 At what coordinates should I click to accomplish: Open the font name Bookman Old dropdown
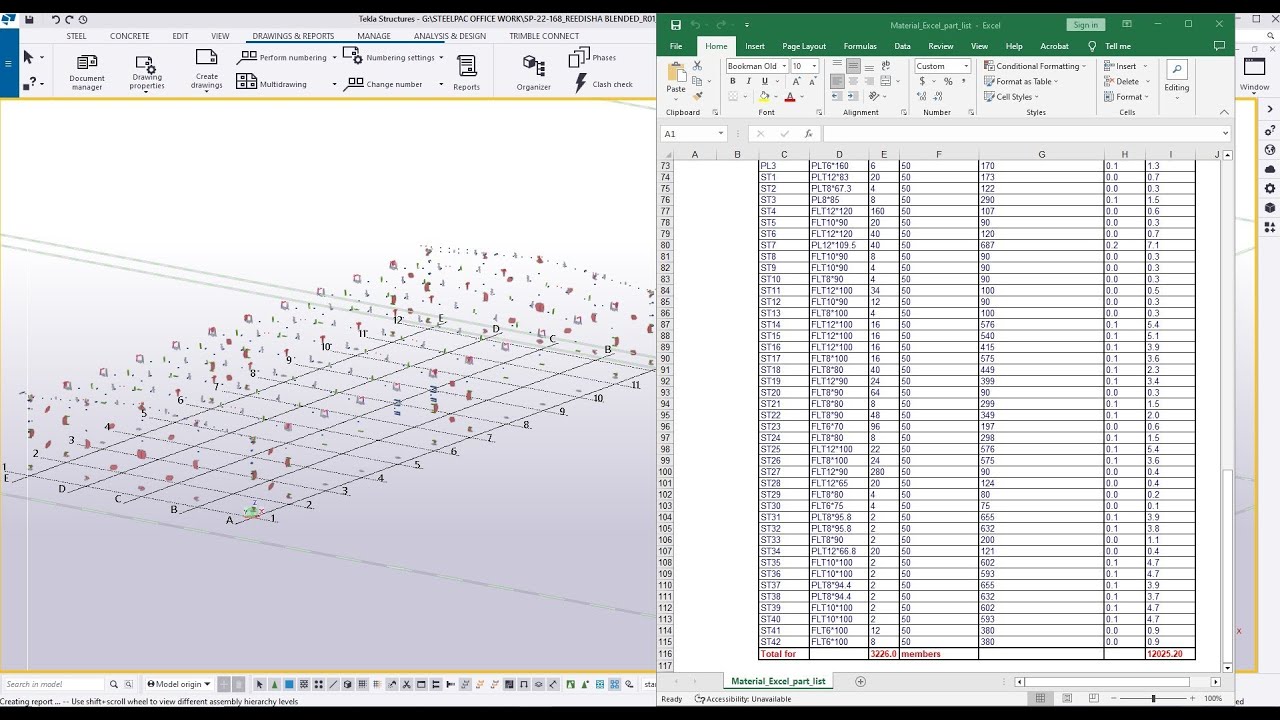click(783, 66)
